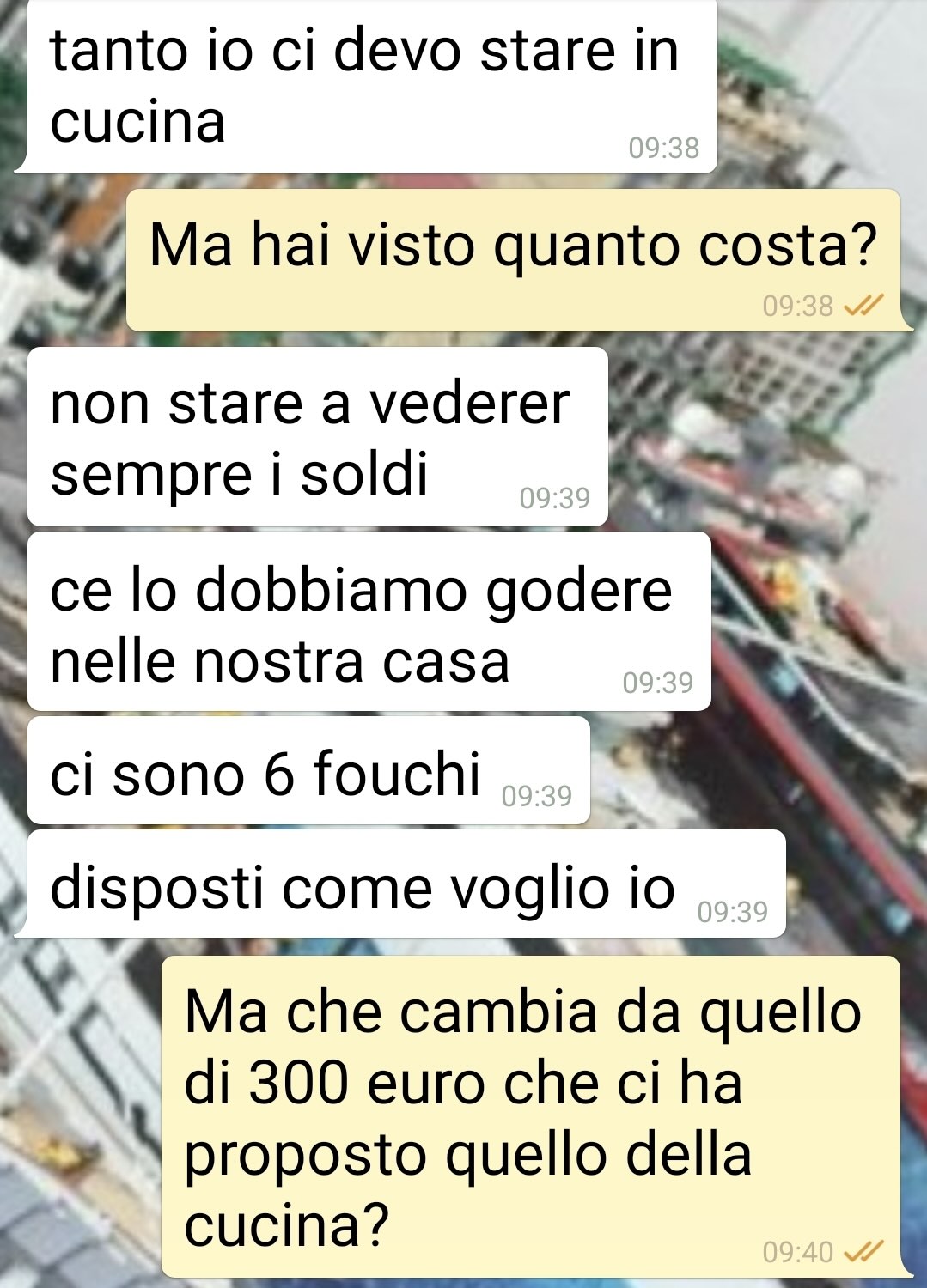The image size is (927, 1288).
Task: Tap the 09:38 timestamp on the cucina message
Action: coord(664,148)
